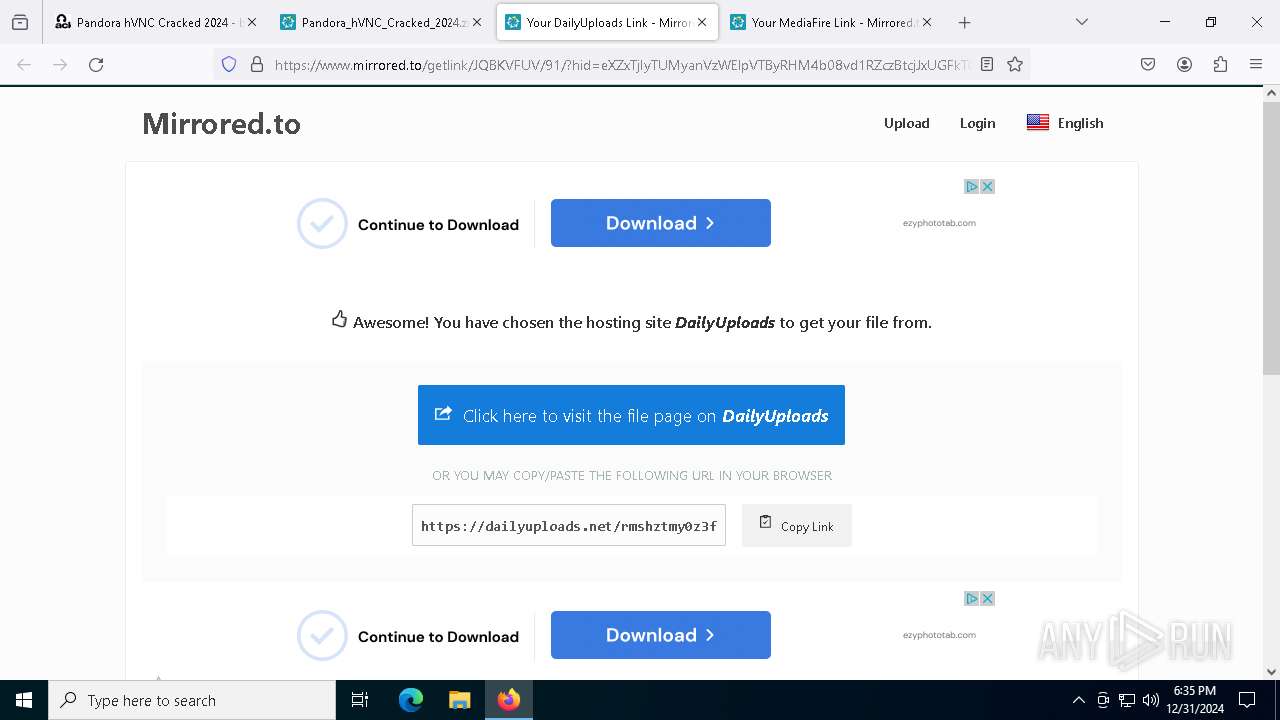Screen dimensions: 1280x720
Task: Open Firefox account icon
Action: coord(1184,64)
